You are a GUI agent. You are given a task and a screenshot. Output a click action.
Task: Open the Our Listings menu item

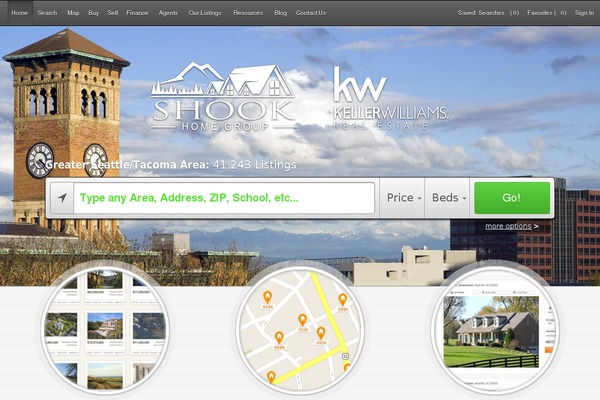tap(205, 13)
